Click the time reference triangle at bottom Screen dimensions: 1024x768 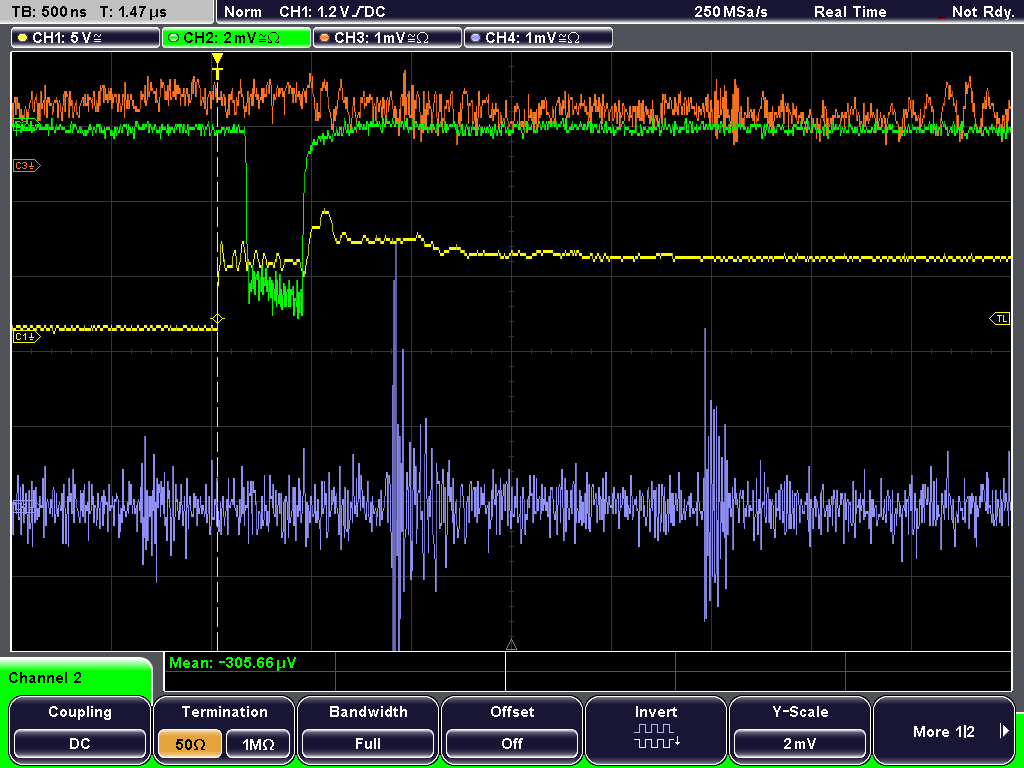coord(511,645)
